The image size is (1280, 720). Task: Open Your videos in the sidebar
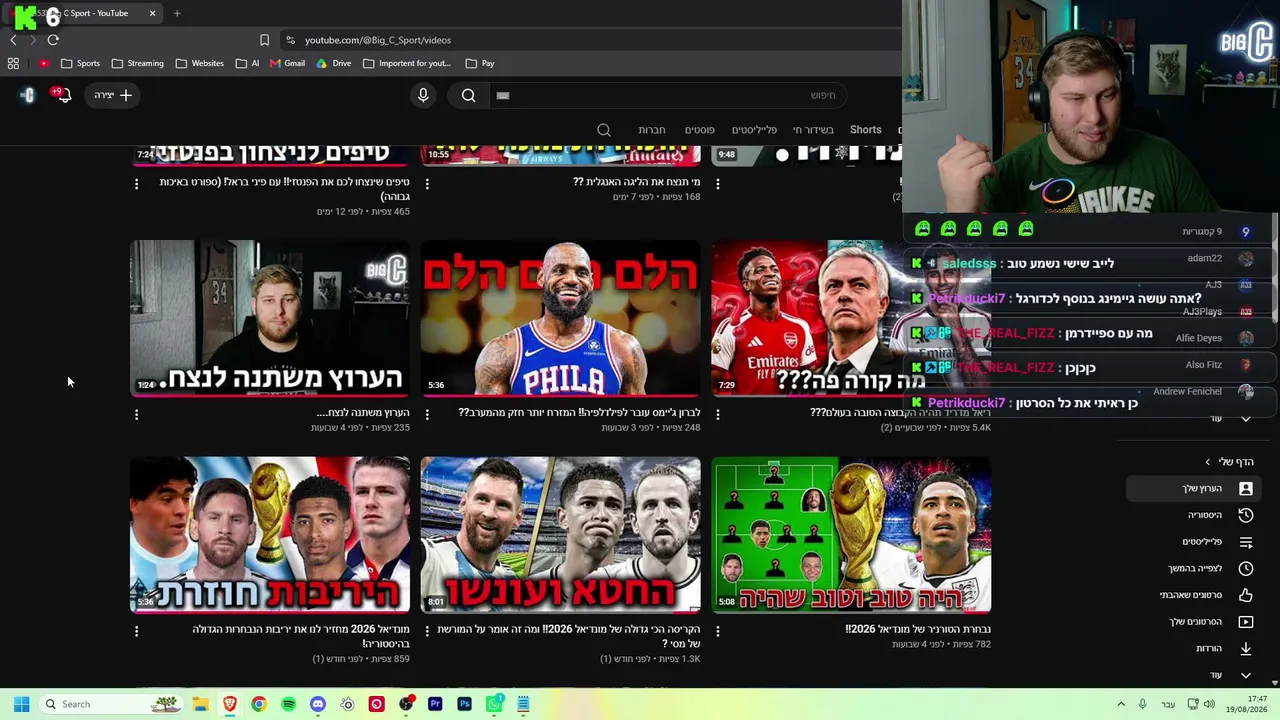[1211, 621]
